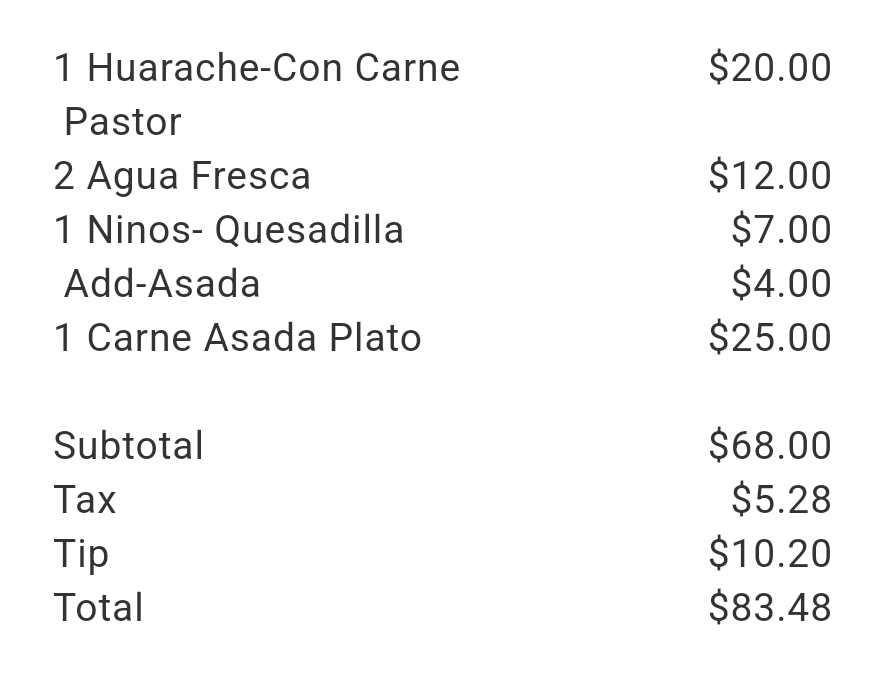Select the $68.00 subtotal amount
The height and width of the screenshot is (684, 878).
[769, 446]
